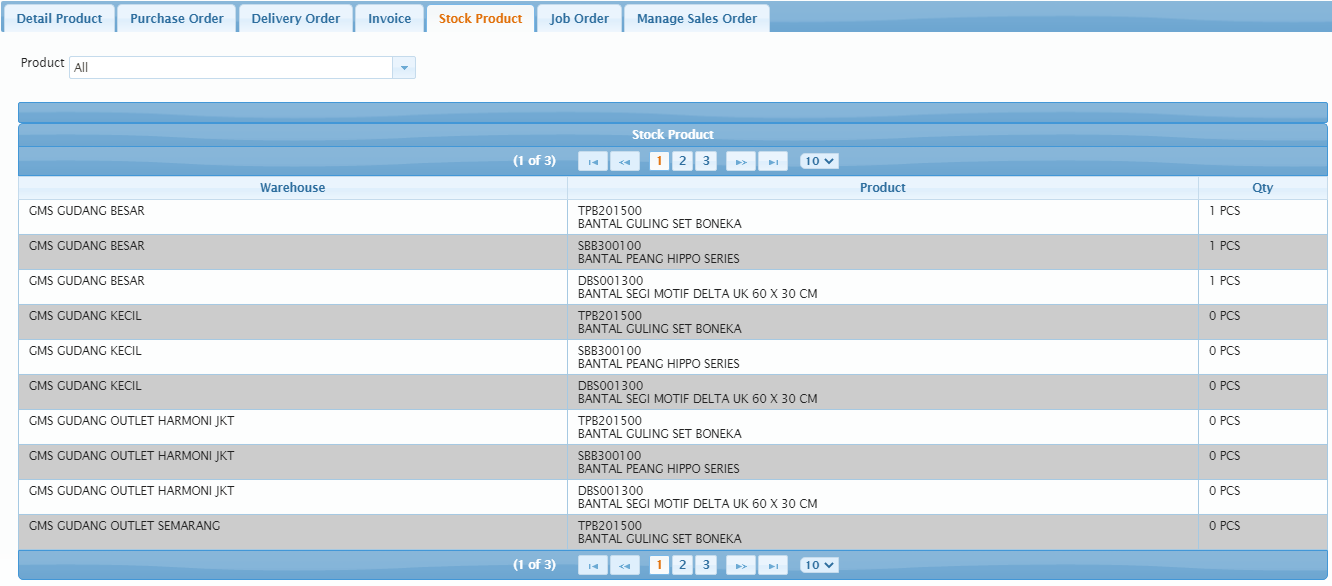Select the Stock Product tab
Screen dimensions: 1332x586
point(480,18)
